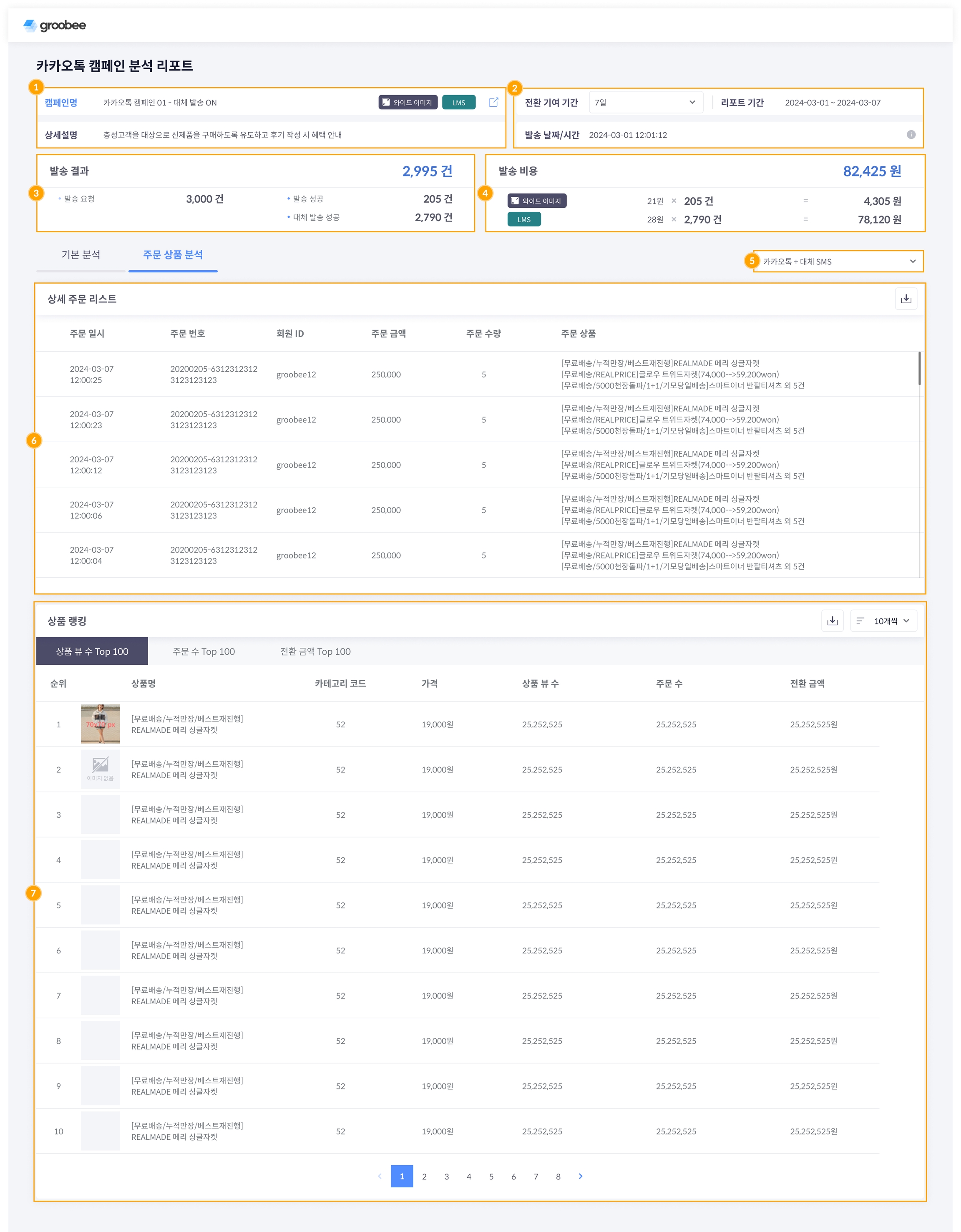Switch to the 기본 분석 tab

point(81,254)
